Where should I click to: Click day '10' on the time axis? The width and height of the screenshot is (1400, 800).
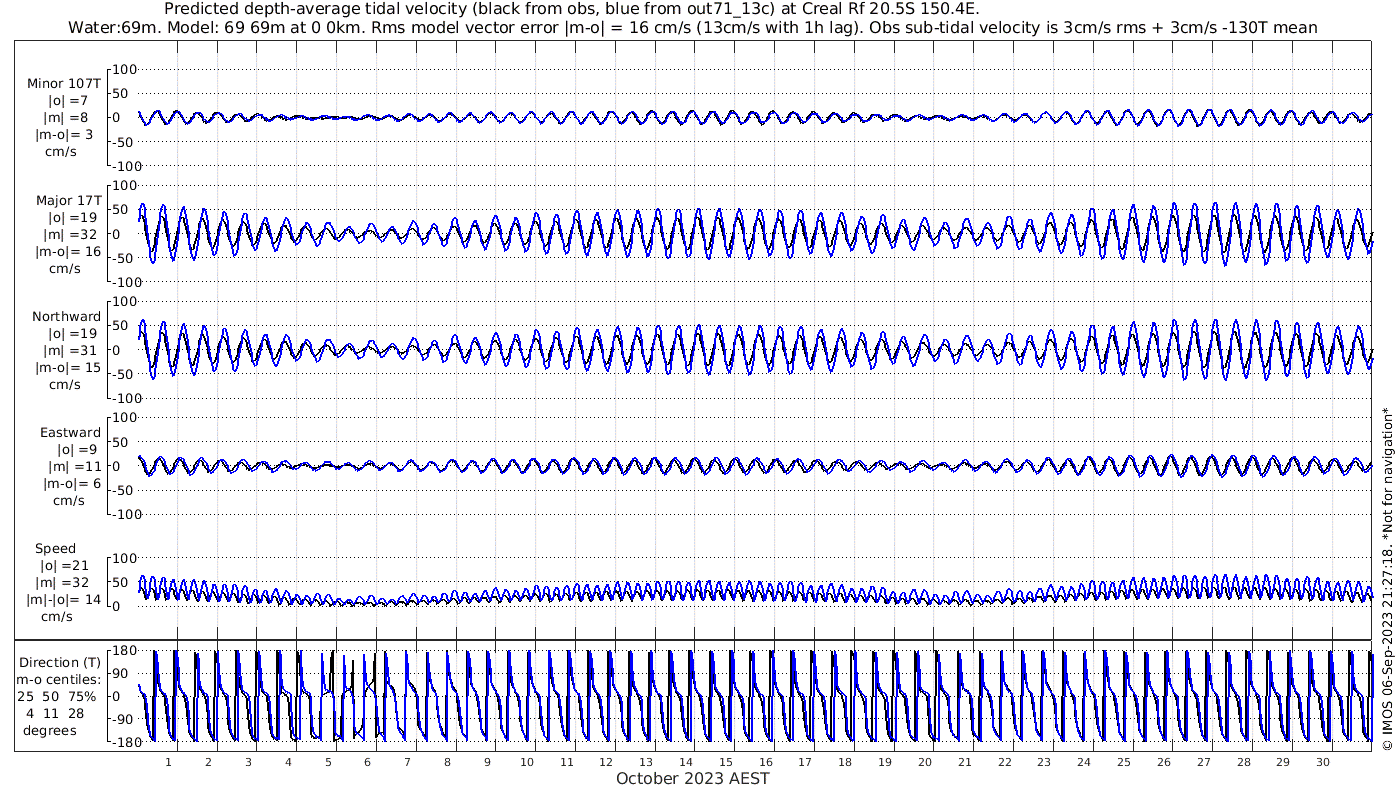pyautogui.click(x=527, y=762)
